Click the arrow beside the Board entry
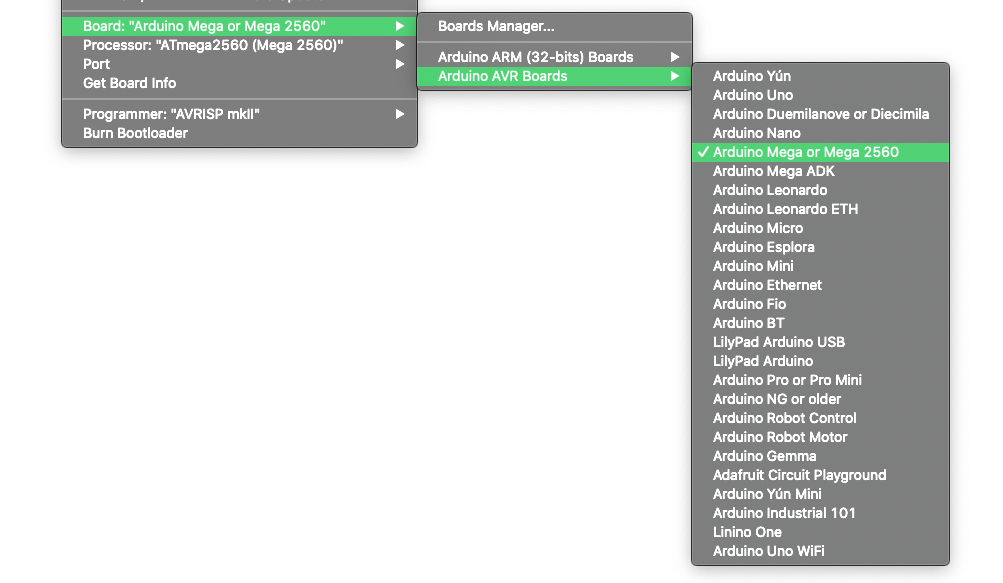This screenshot has width=1003, height=583. pyautogui.click(x=400, y=26)
